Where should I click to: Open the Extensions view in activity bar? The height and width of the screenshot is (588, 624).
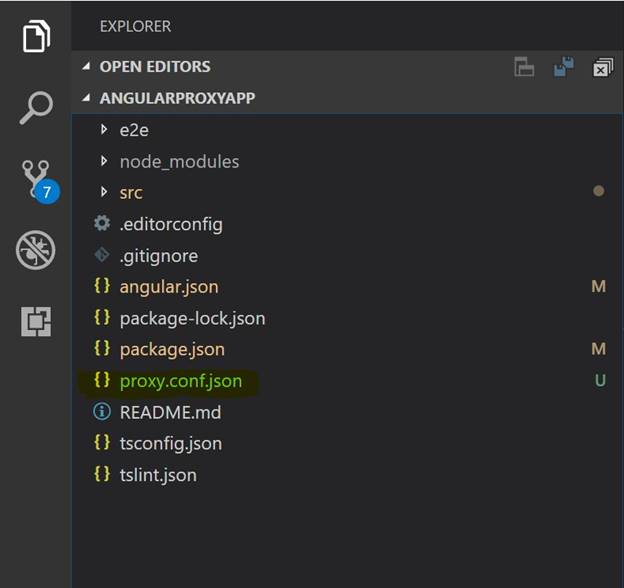coord(36,321)
